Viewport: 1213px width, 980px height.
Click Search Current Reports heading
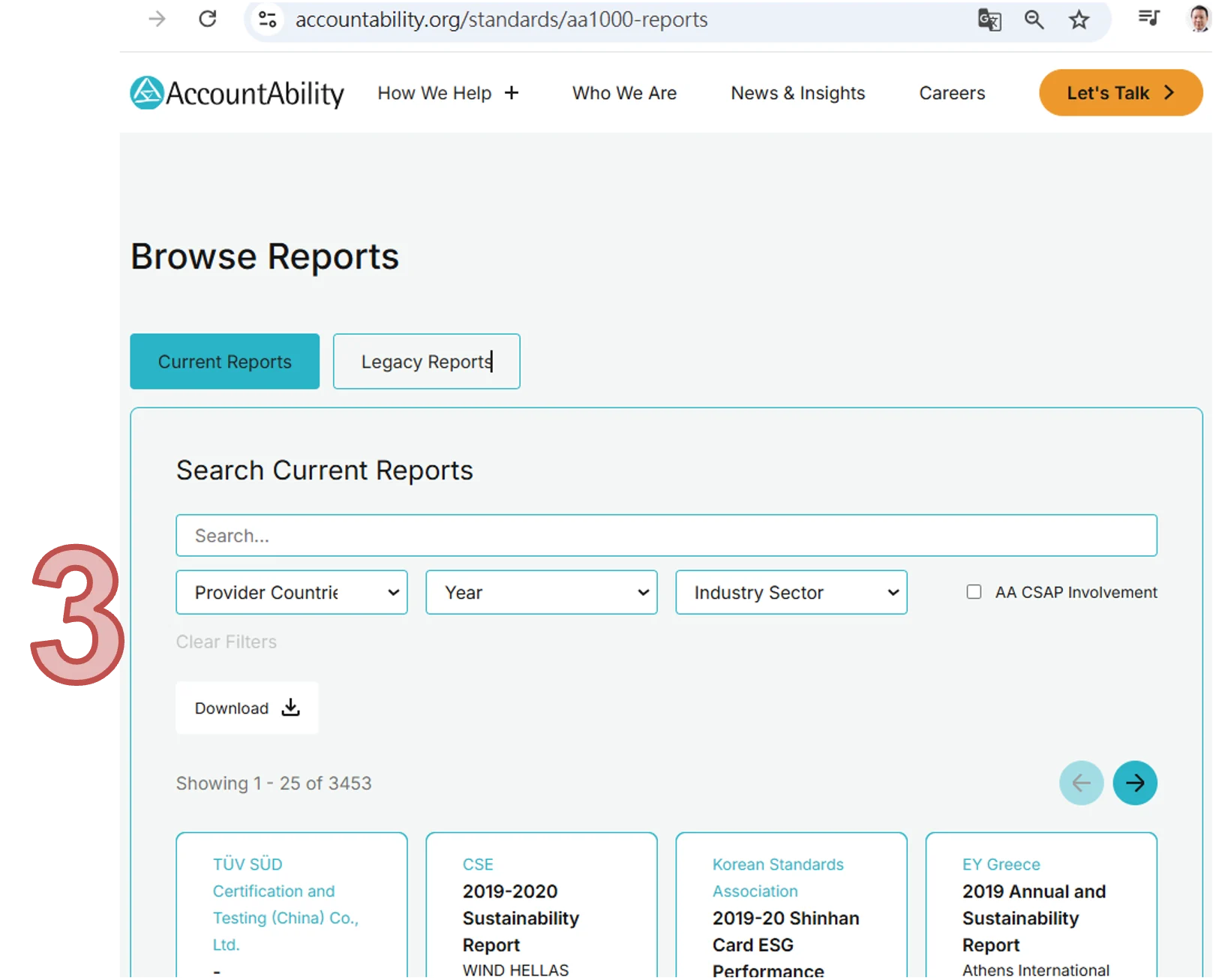324,470
